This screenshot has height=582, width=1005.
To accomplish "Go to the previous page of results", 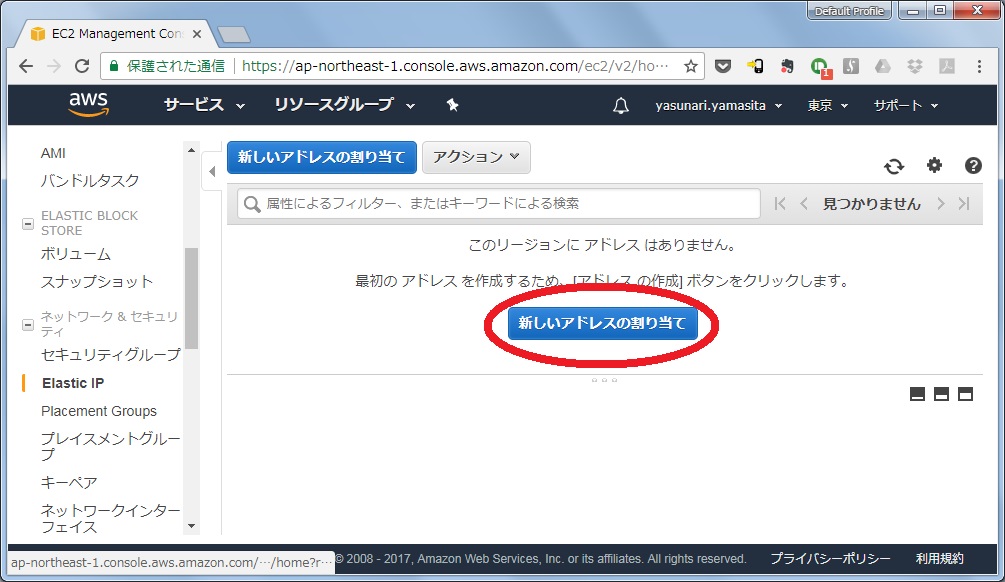I will [804, 204].
